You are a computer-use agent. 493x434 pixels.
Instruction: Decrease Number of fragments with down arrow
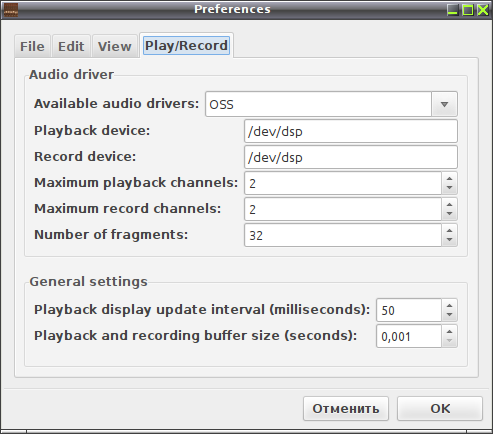(449, 240)
